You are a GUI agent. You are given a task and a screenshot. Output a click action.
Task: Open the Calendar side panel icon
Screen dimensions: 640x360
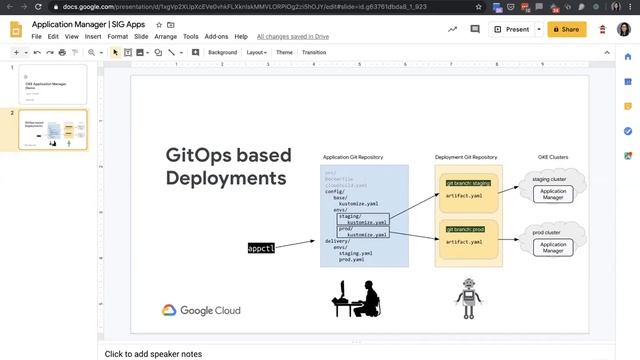point(628,82)
